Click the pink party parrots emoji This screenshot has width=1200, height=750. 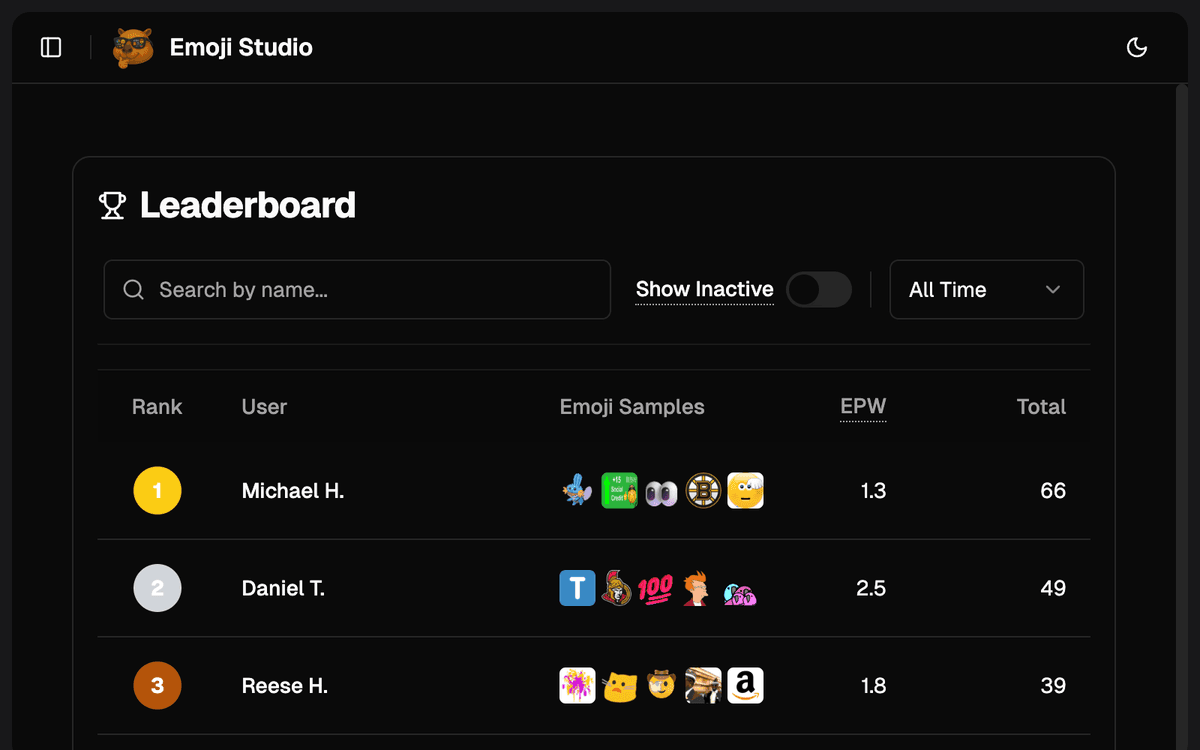(x=740, y=592)
